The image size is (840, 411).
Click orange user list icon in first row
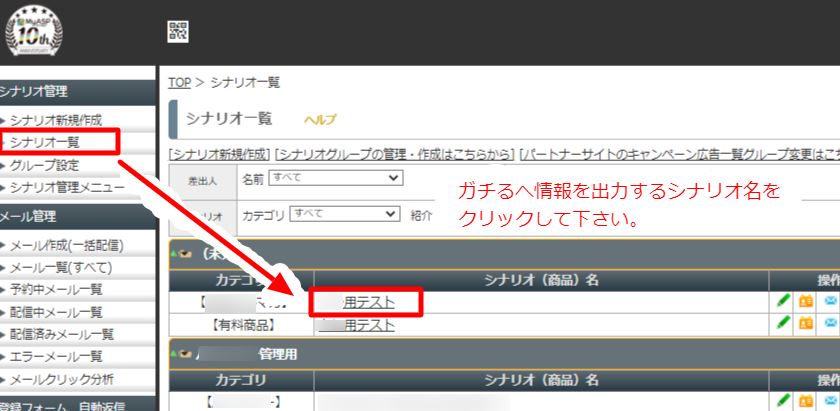coord(807,300)
